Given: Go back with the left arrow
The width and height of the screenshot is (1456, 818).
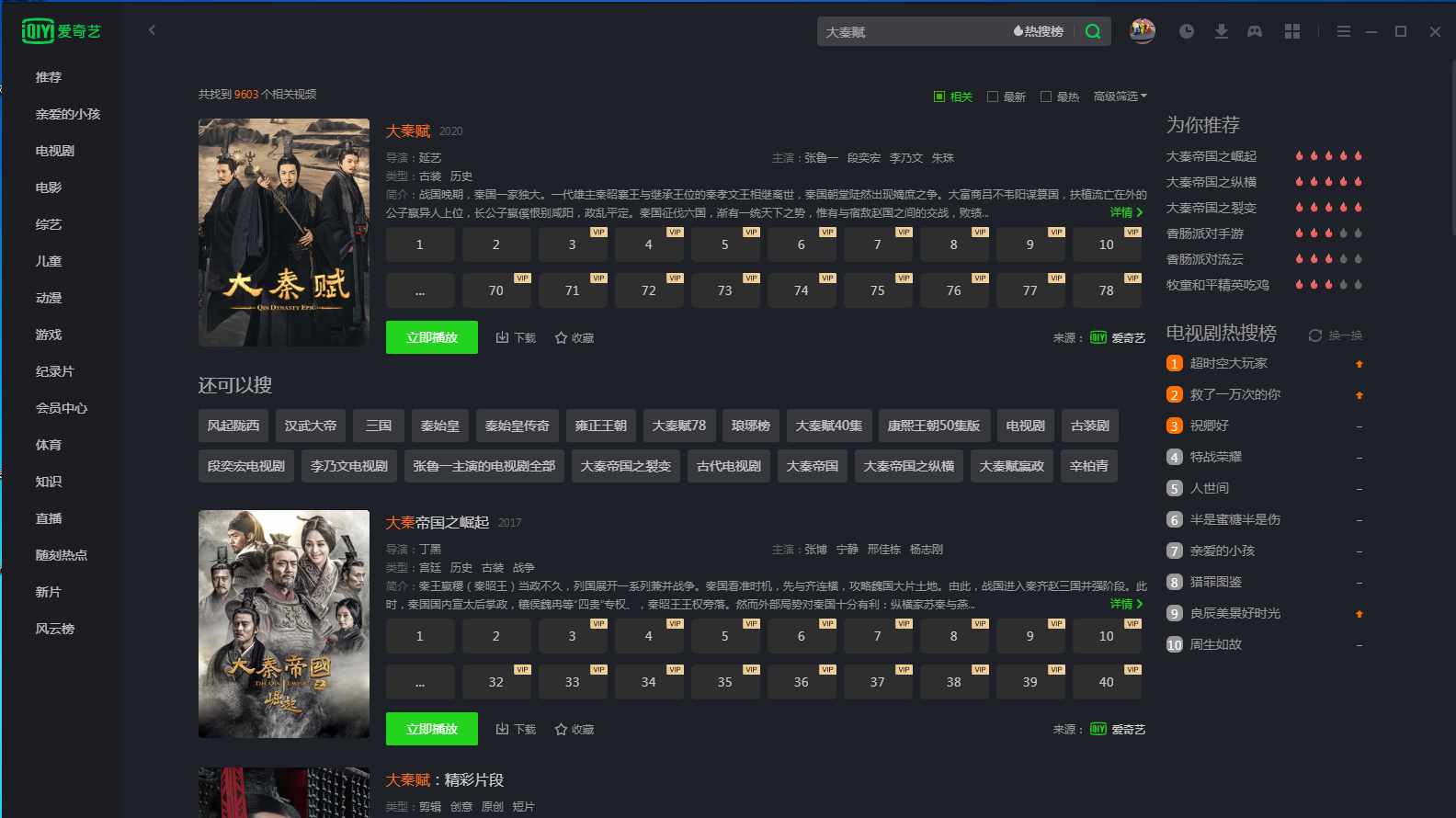Looking at the screenshot, I should (153, 30).
